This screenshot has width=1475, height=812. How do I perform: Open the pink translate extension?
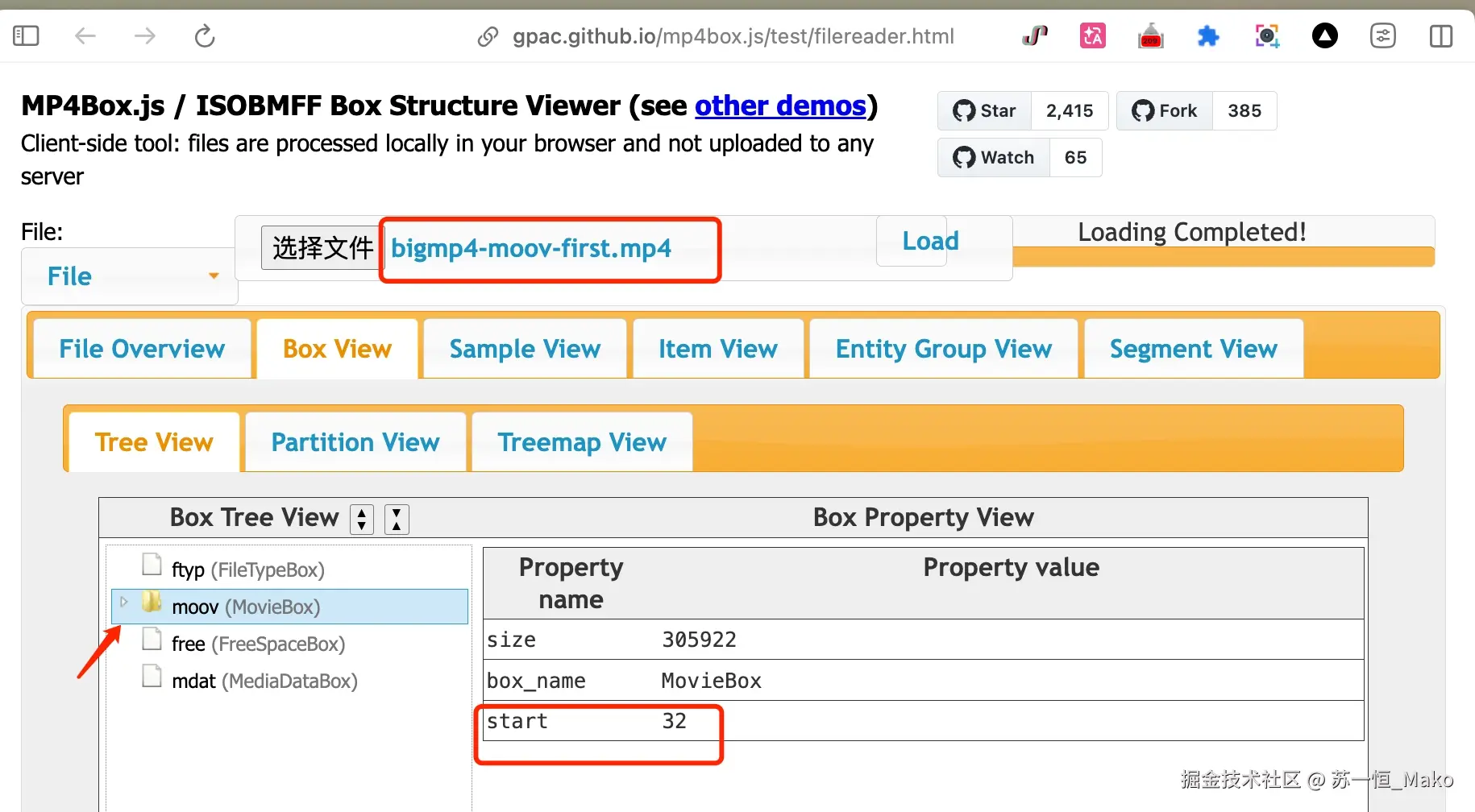coord(1093,35)
